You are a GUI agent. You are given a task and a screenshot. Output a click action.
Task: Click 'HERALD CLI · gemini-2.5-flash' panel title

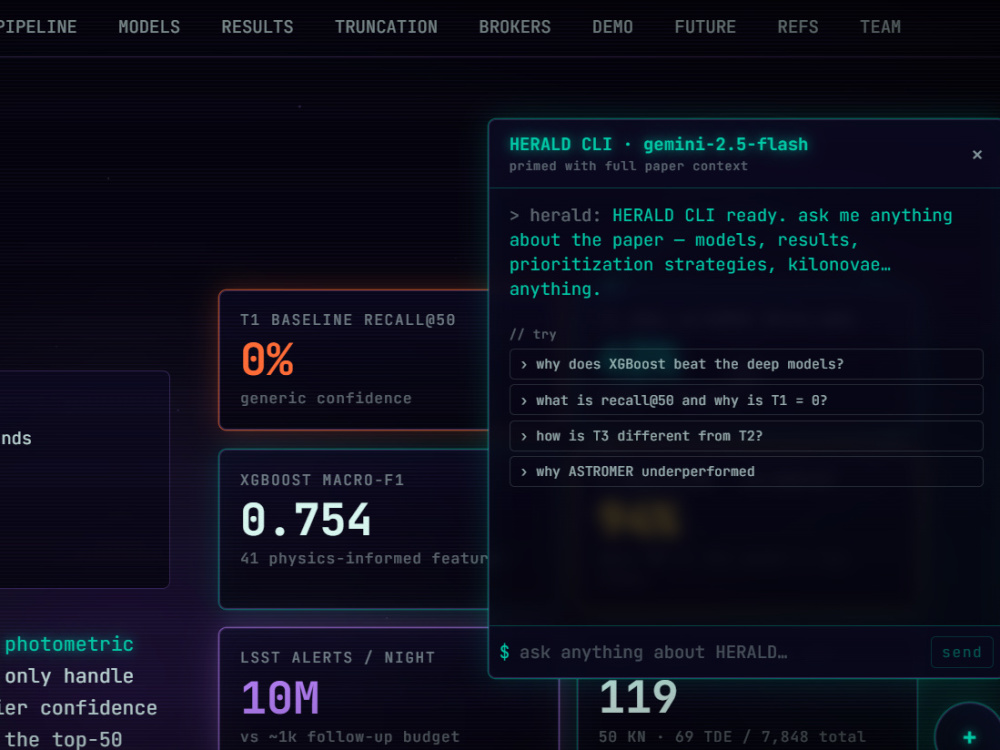click(x=658, y=144)
